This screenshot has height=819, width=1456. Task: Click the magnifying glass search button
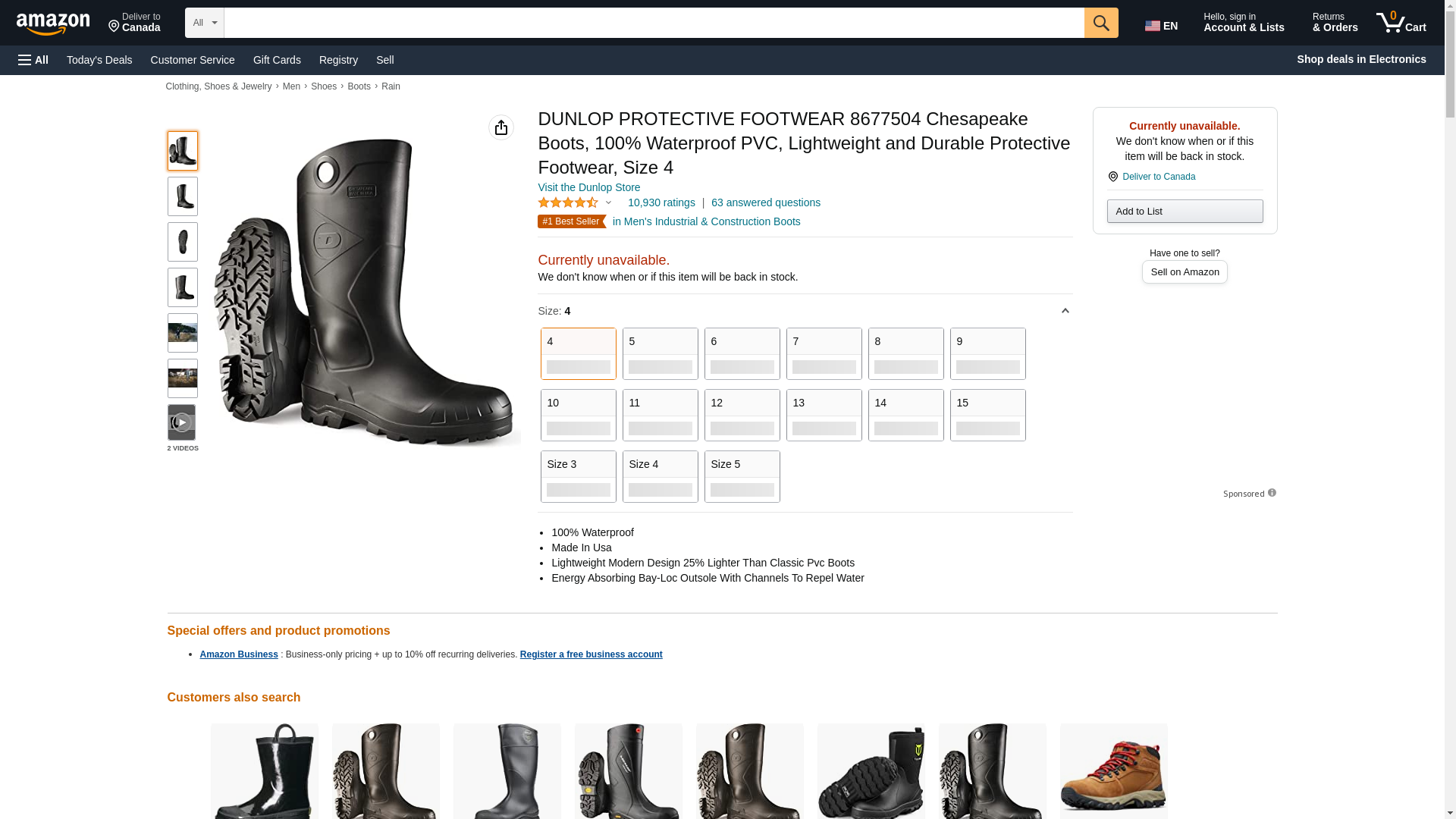click(1100, 23)
